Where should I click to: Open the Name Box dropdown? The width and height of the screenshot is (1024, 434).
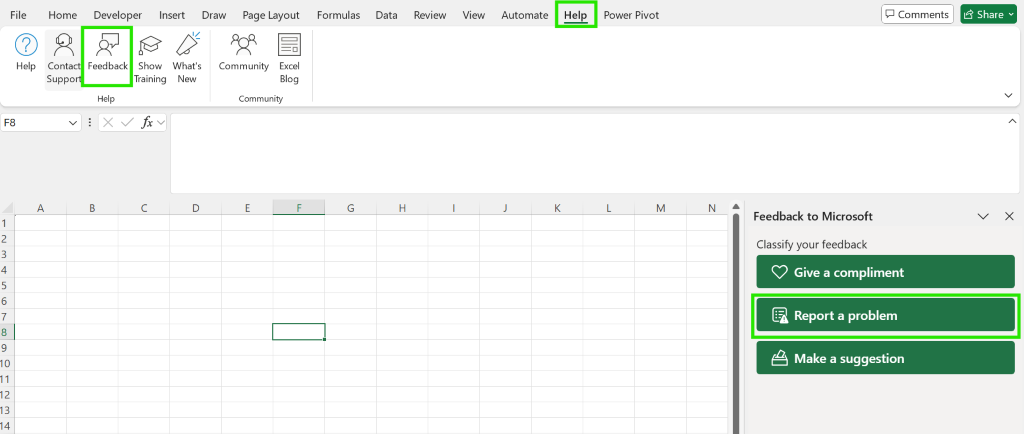[x=73, y=123]
